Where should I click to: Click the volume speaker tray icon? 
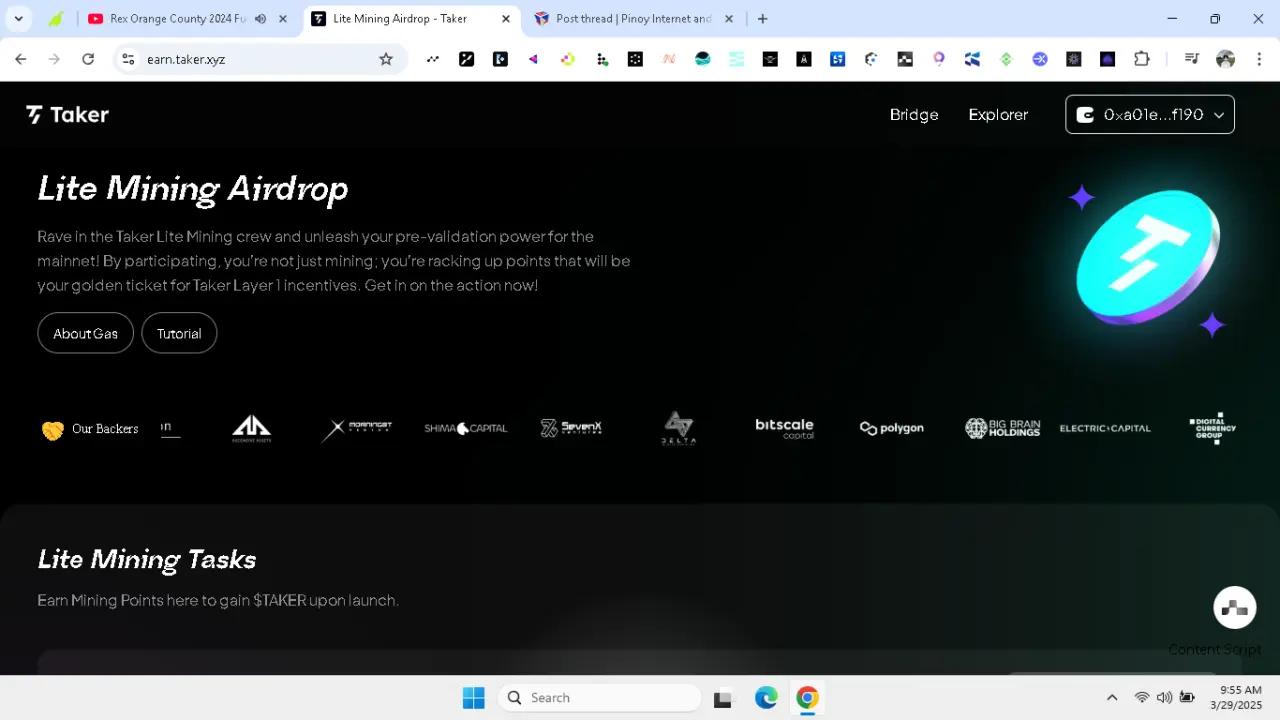(x=1164, y=698)
